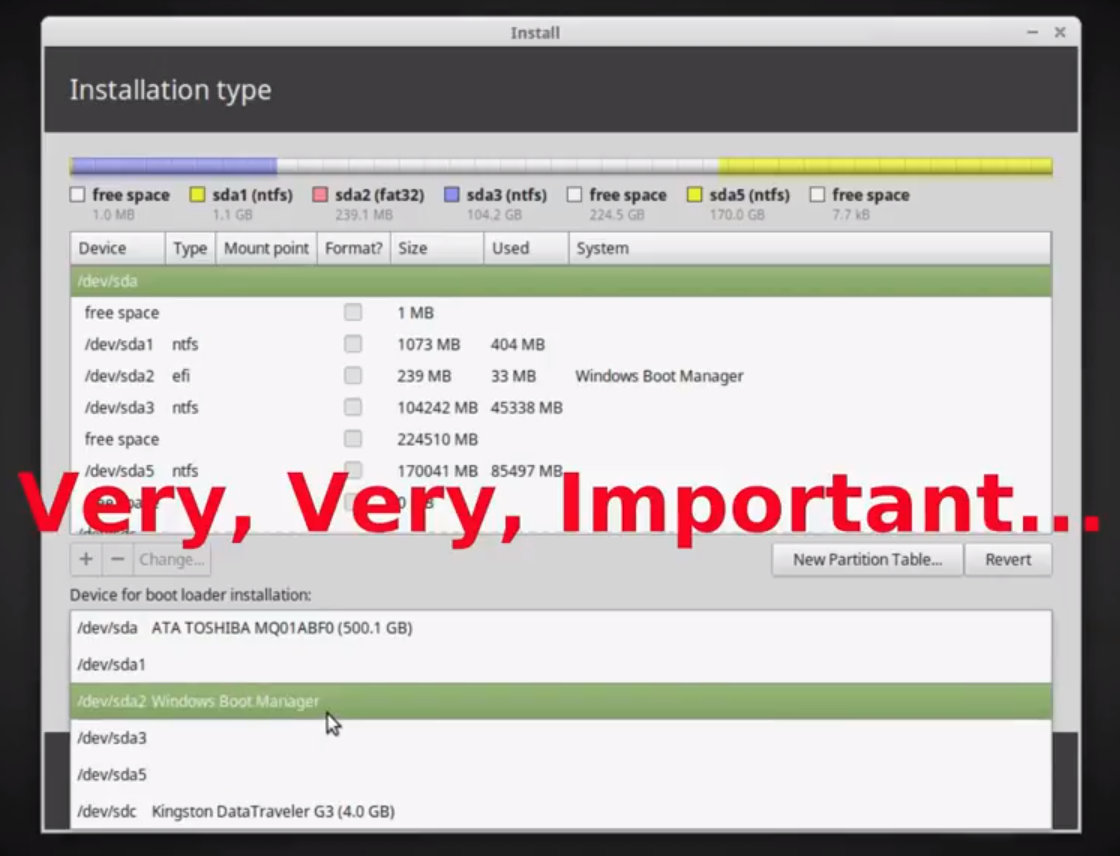Toggle the Format checkbox for /dev/sda2

click(x=353, y=376)
